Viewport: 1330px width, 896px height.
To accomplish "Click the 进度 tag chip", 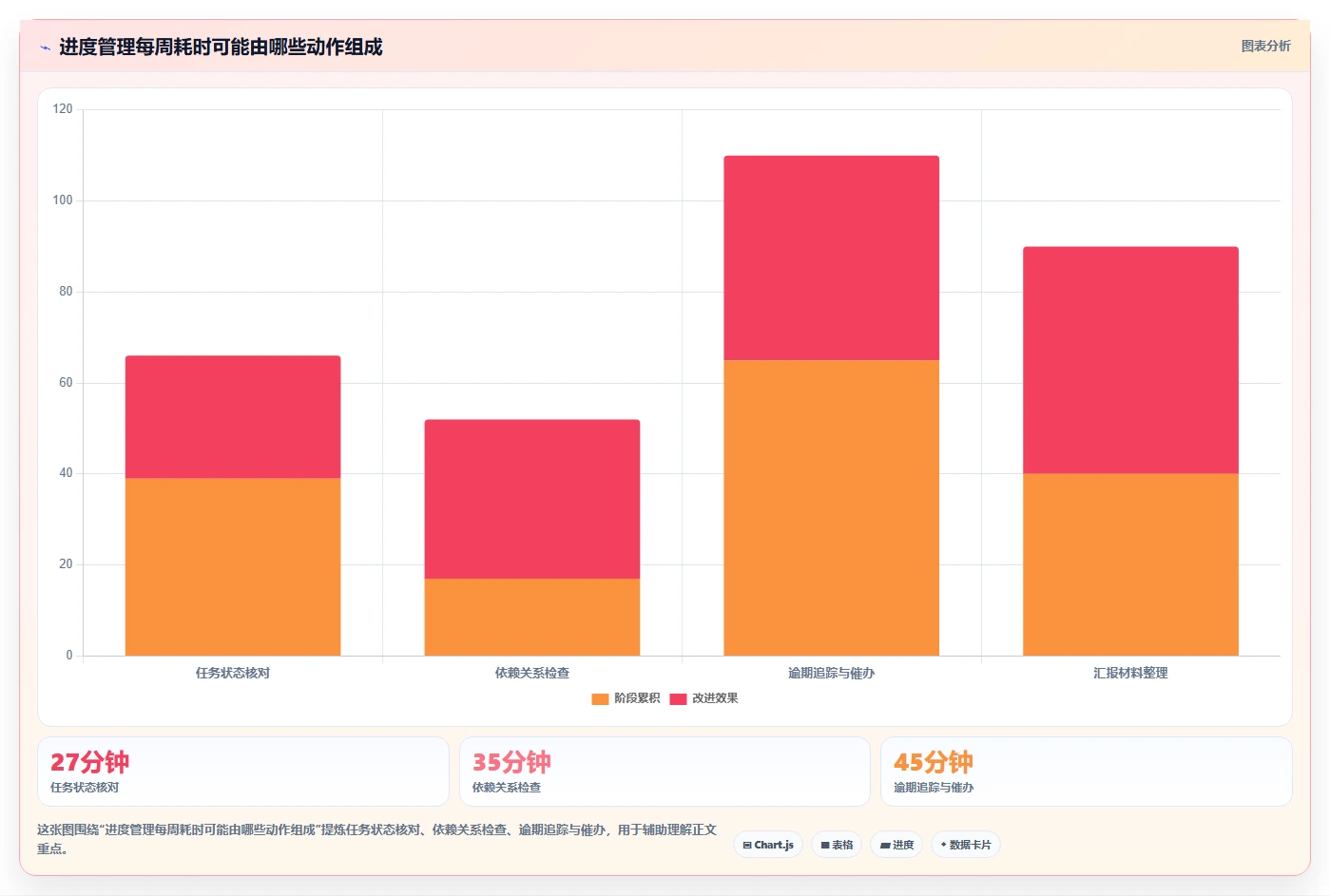I will coord(896,845).
